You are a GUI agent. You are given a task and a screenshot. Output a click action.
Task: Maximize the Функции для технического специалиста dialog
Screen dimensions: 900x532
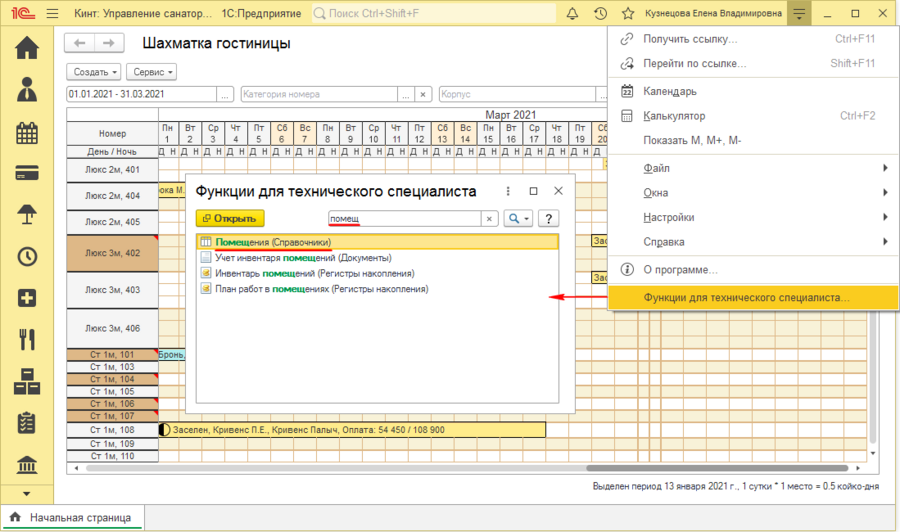(x=533, y=191)
